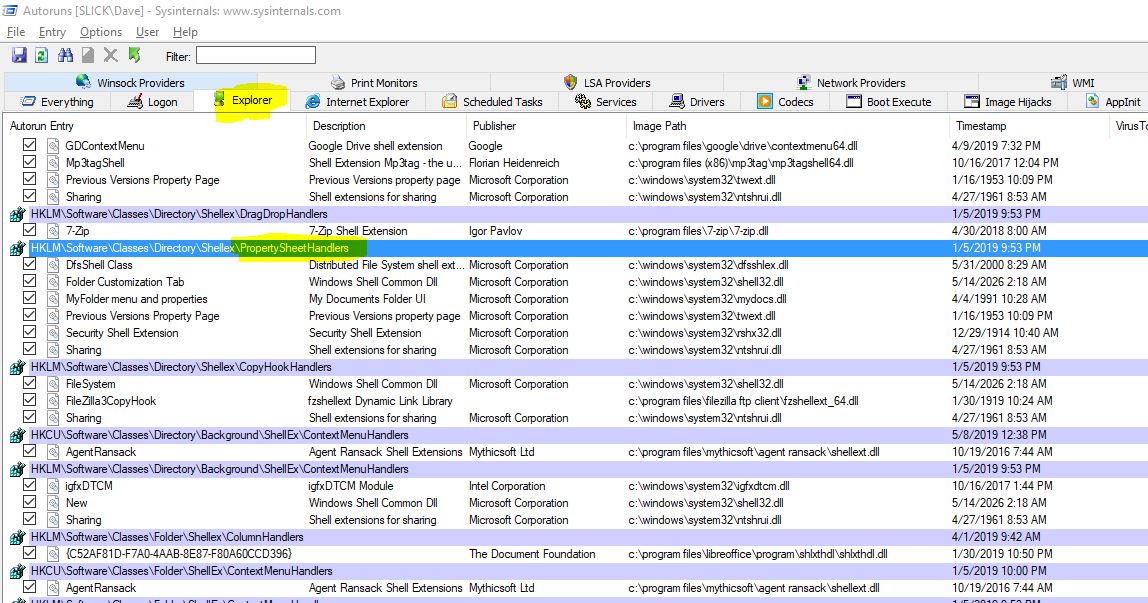
Task: Sort by the Autorun Entry column header
Action: pyautogui.click(x=155, y=126)
